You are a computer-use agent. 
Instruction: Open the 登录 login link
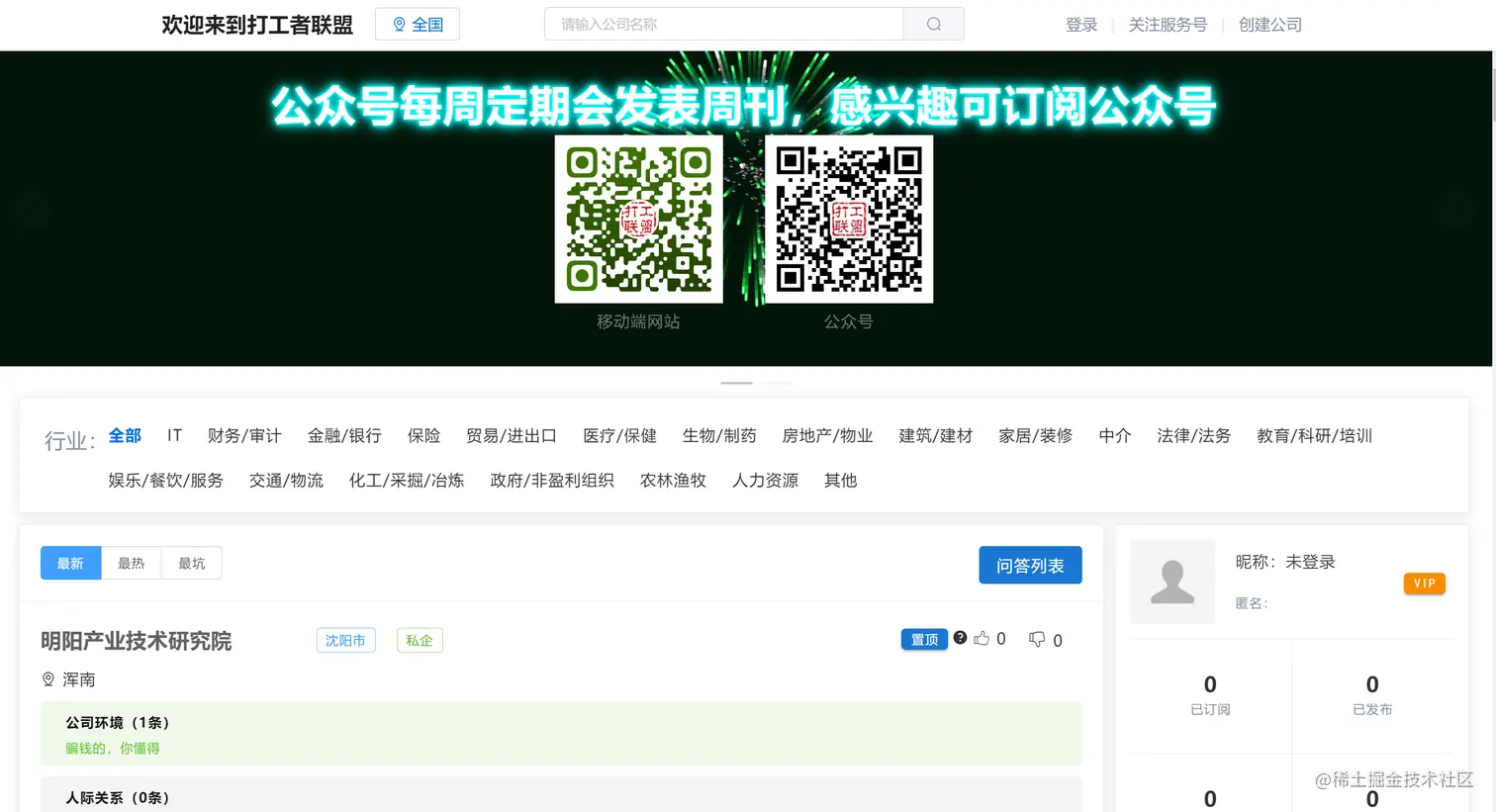coord(1081,25)
